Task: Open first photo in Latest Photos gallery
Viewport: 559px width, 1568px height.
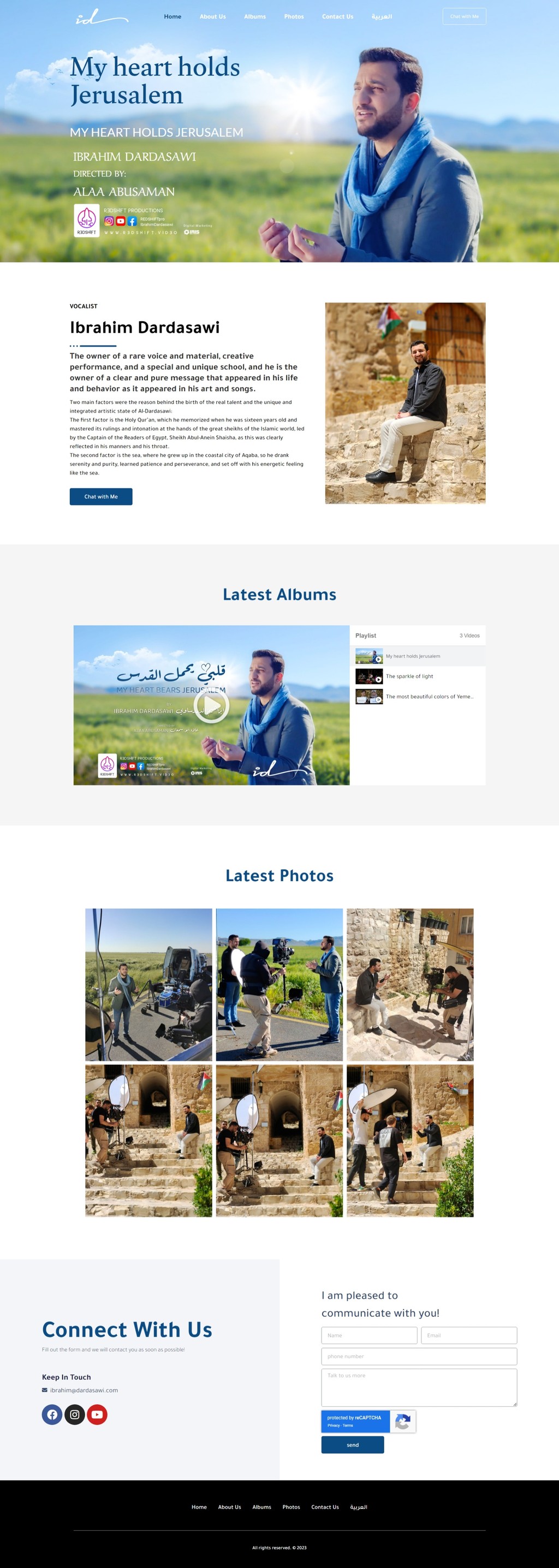Action: click(x=148, y=984)
